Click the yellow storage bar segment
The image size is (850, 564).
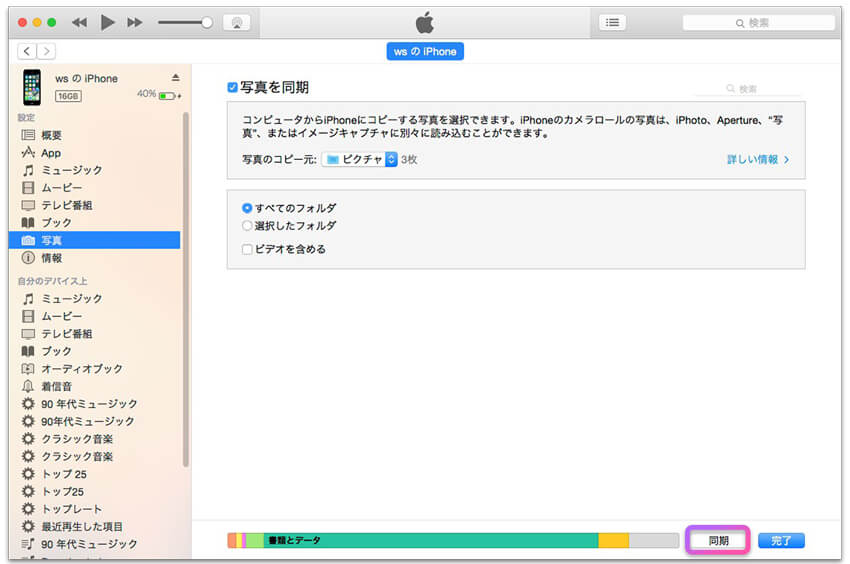[614, 540]
